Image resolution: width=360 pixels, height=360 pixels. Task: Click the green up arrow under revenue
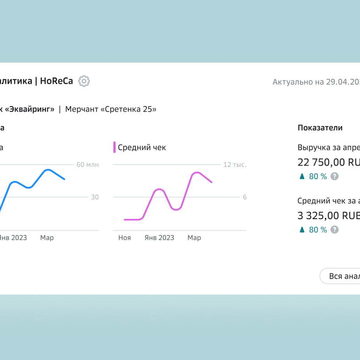pyautogui.click(x=302, y=176)
